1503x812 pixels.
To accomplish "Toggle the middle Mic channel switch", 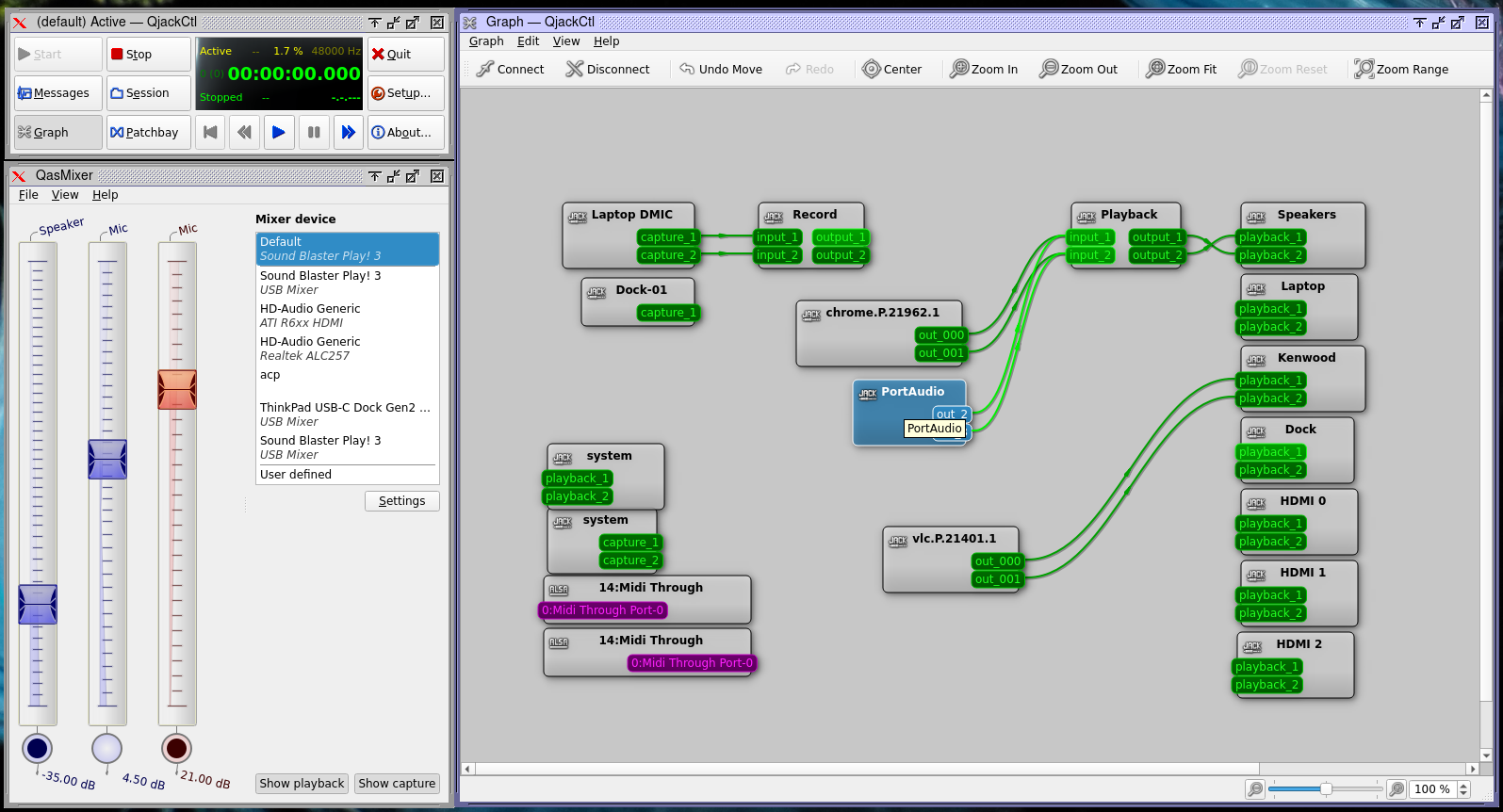I will coord(107,749).
